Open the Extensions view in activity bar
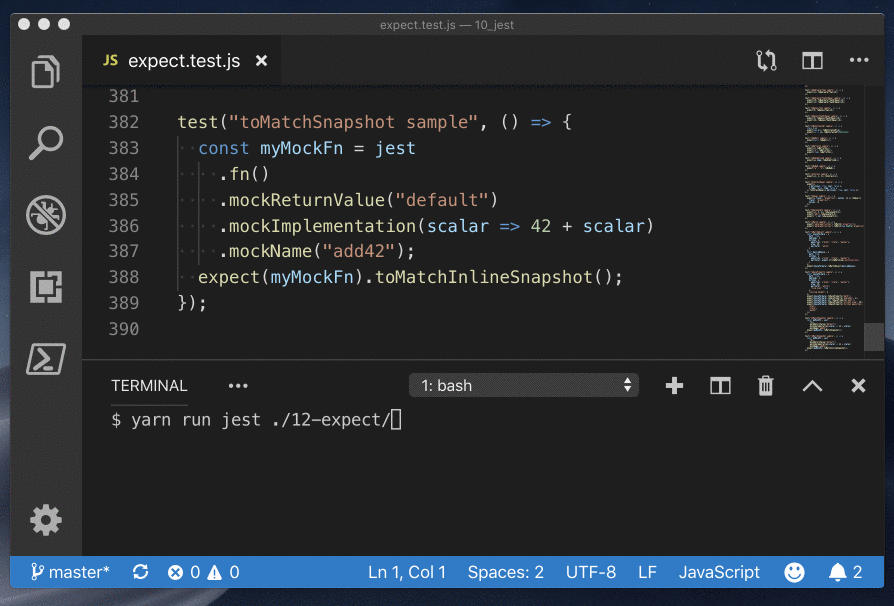The image size is (894, 606). 46,286
